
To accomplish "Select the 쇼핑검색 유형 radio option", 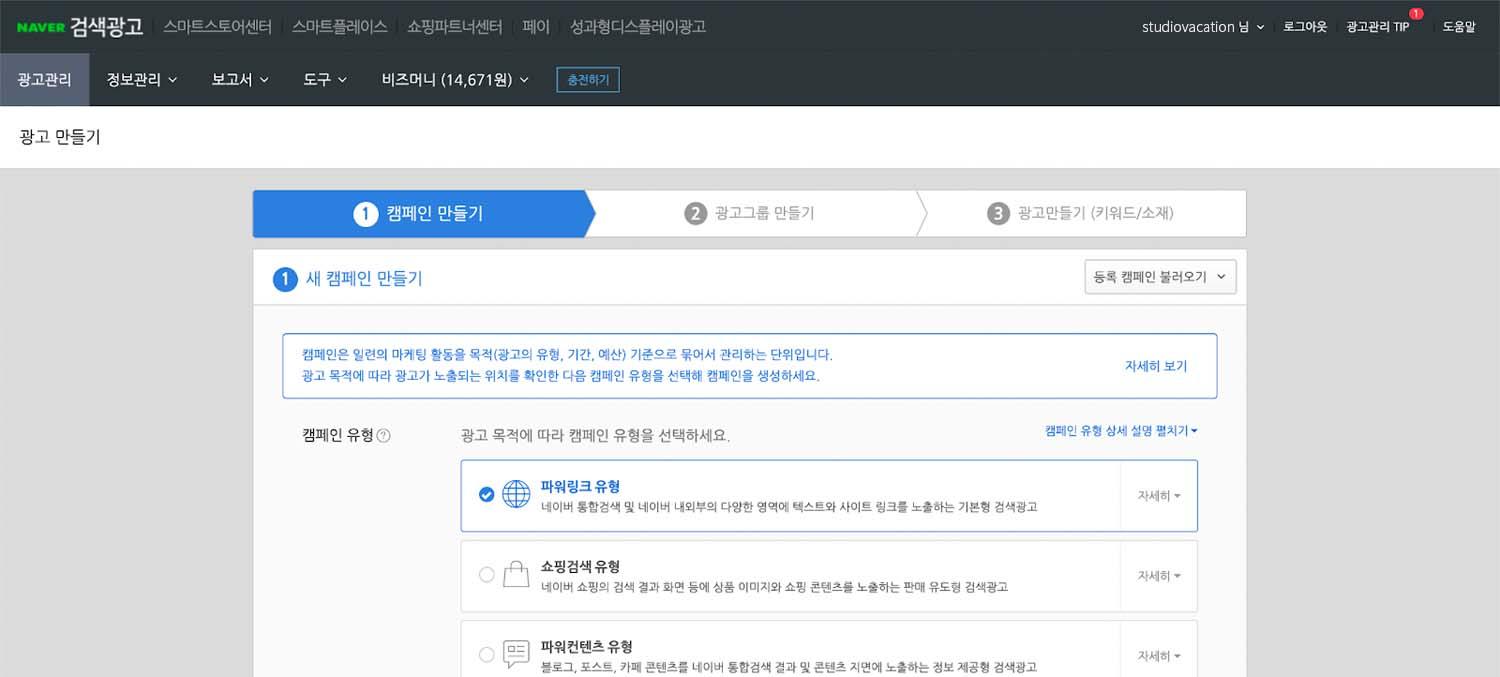I will (487, 575).
